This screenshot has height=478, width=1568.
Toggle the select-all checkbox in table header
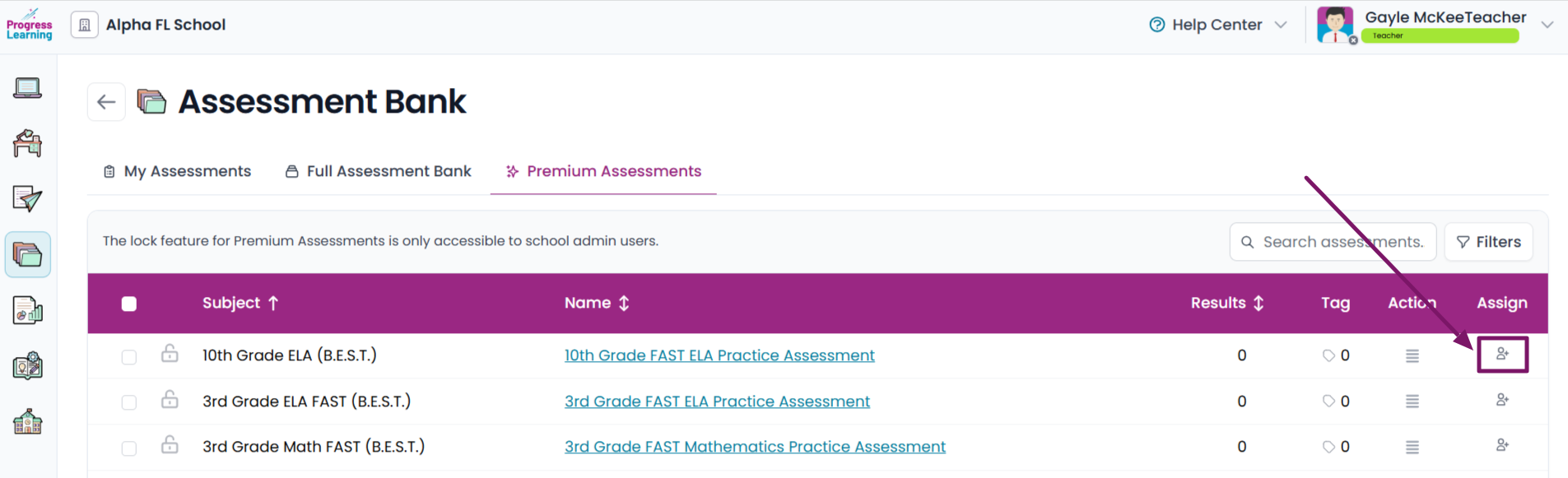click(x=129, y=304)
